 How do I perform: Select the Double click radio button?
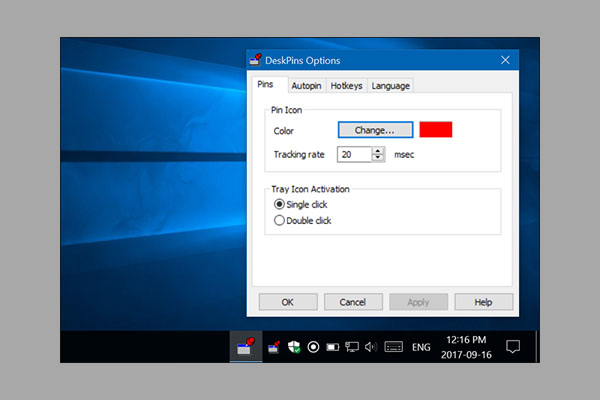click(x=280, y=220)
